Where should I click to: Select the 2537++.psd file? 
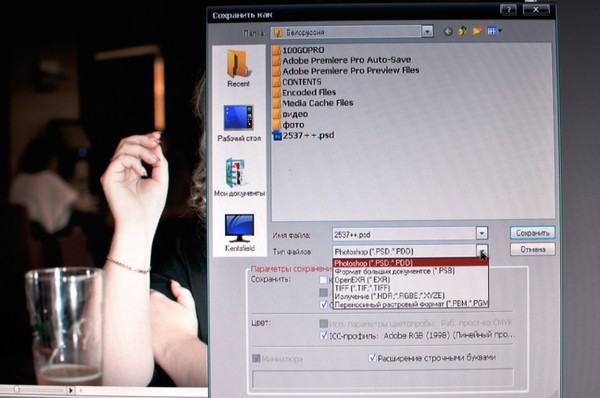[x=303, y=135]
